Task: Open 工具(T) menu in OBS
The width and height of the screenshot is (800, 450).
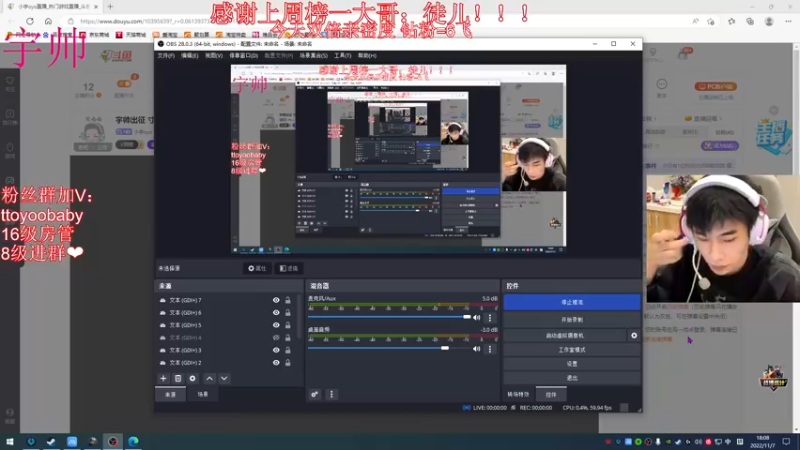Action: (342, 56)
